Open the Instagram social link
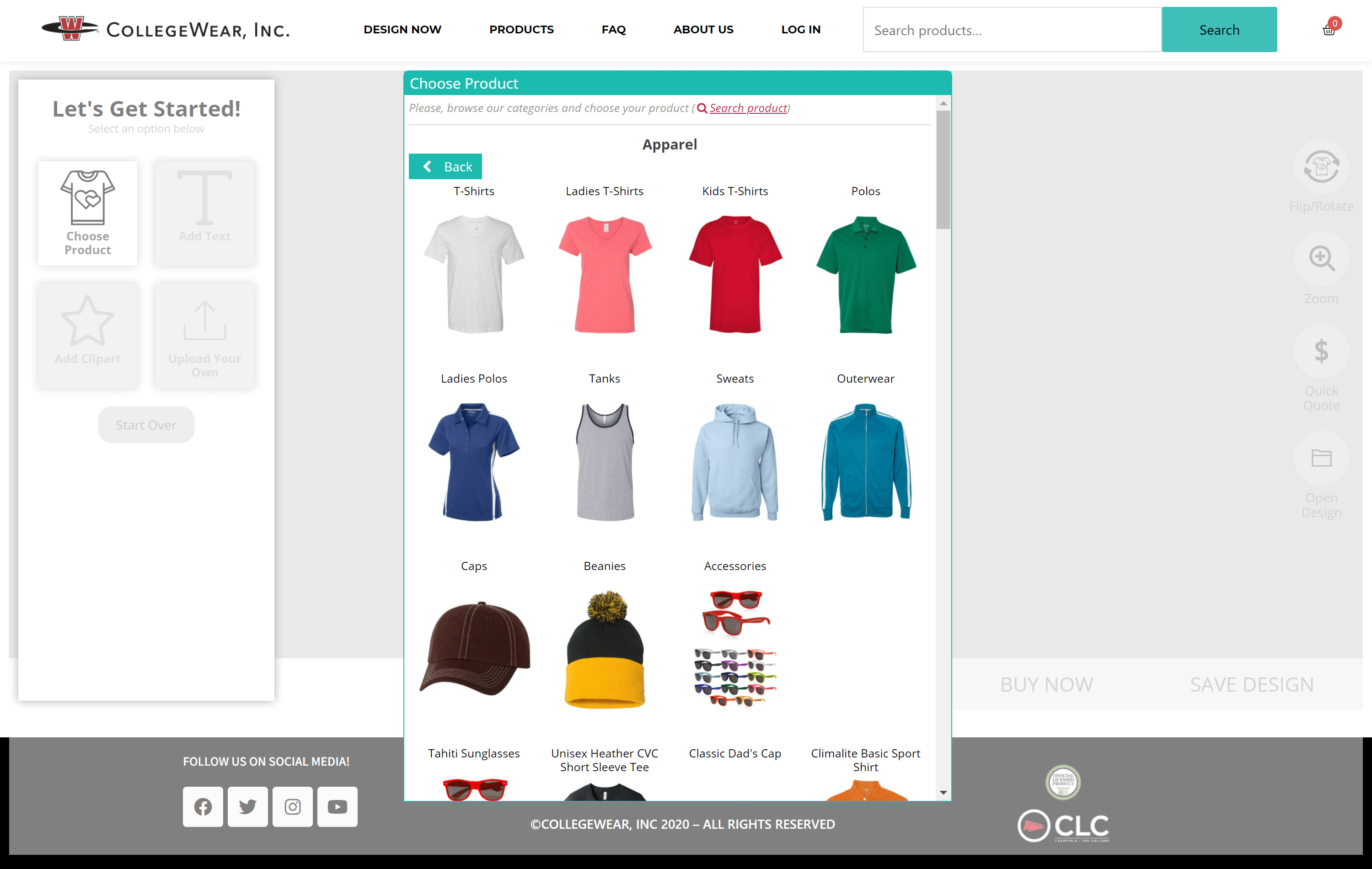The image size is (1372, 869). click(x=292, y=806)
